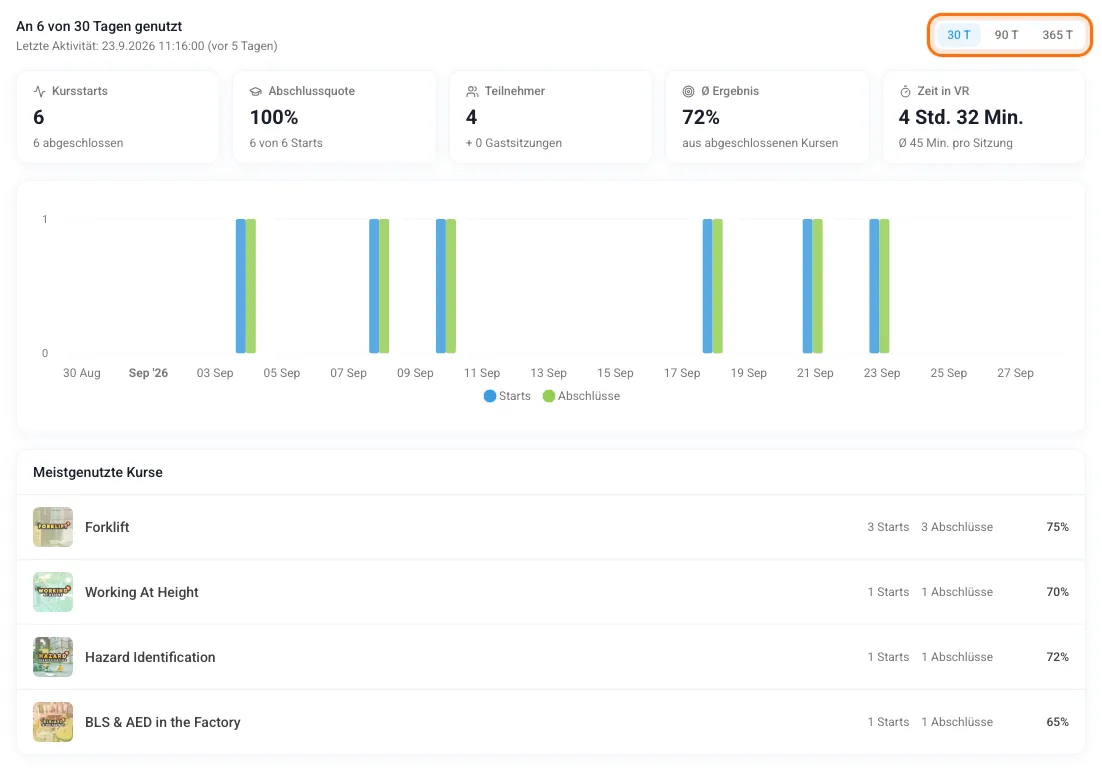The width and height of the screenshot is (1102, 771).
Task: Click the Kursstarts pulse icon
Action: point(39,91)
